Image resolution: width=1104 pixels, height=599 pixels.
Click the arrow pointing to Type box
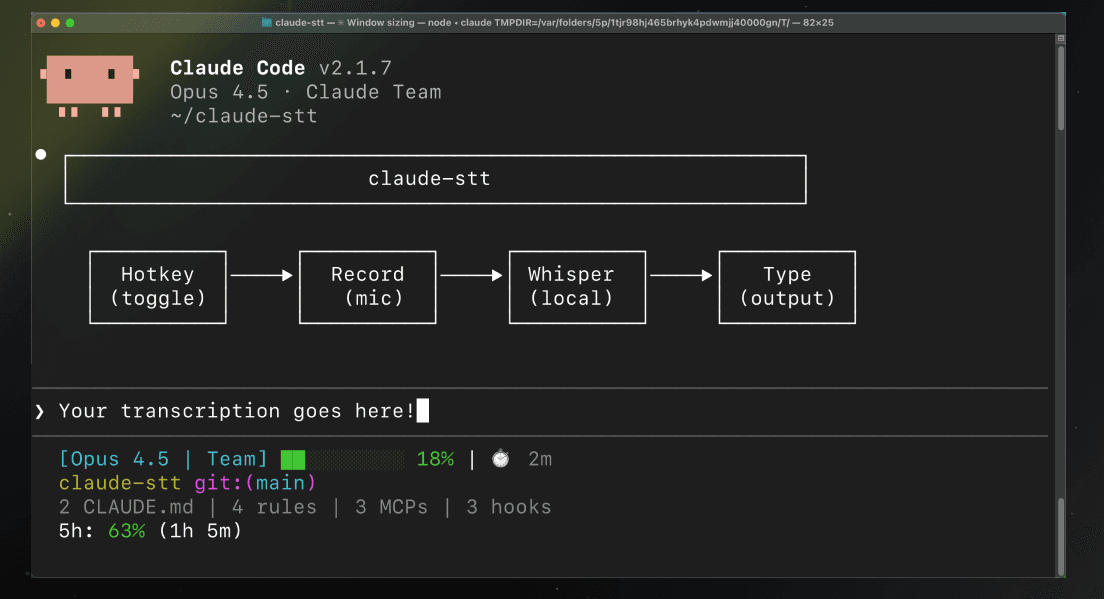pos(682,275)
